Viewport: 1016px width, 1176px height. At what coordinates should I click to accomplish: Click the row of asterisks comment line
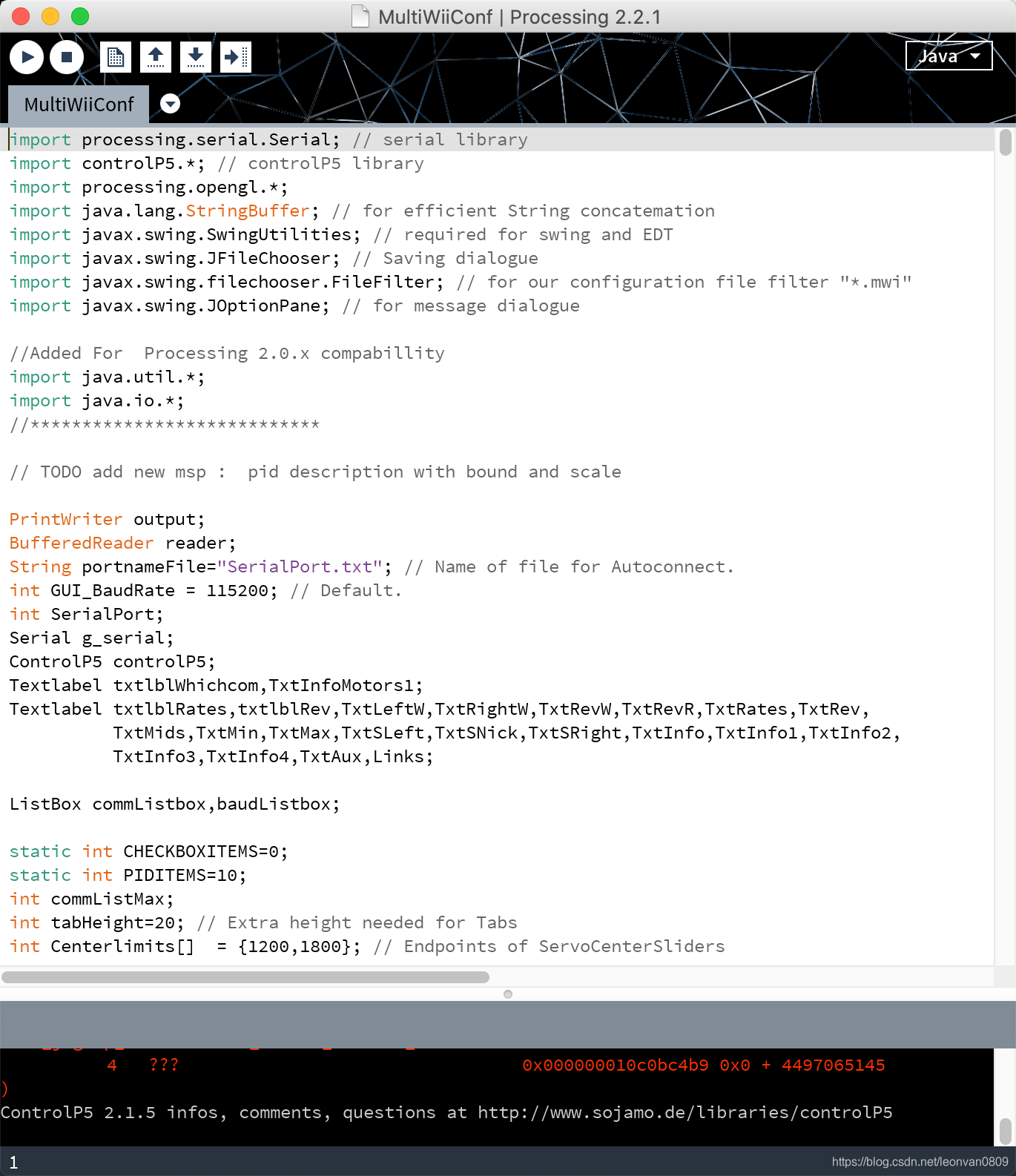[165, 425]
